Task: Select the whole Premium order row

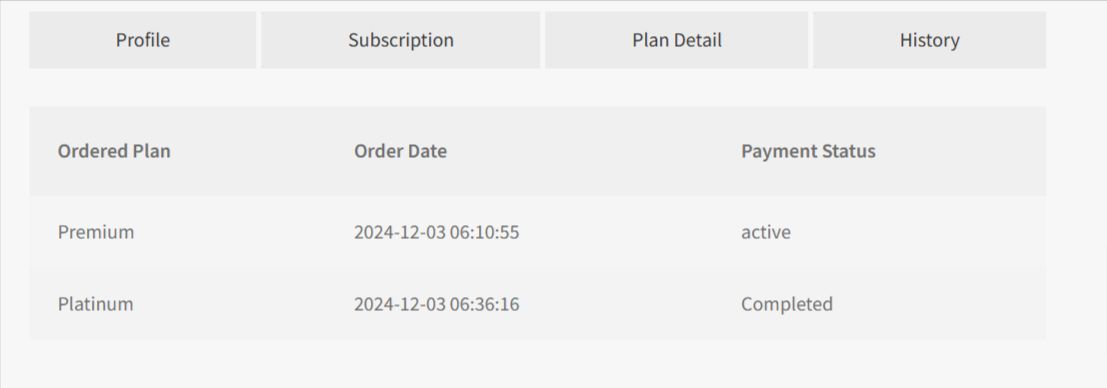Action: click(537, 232)
